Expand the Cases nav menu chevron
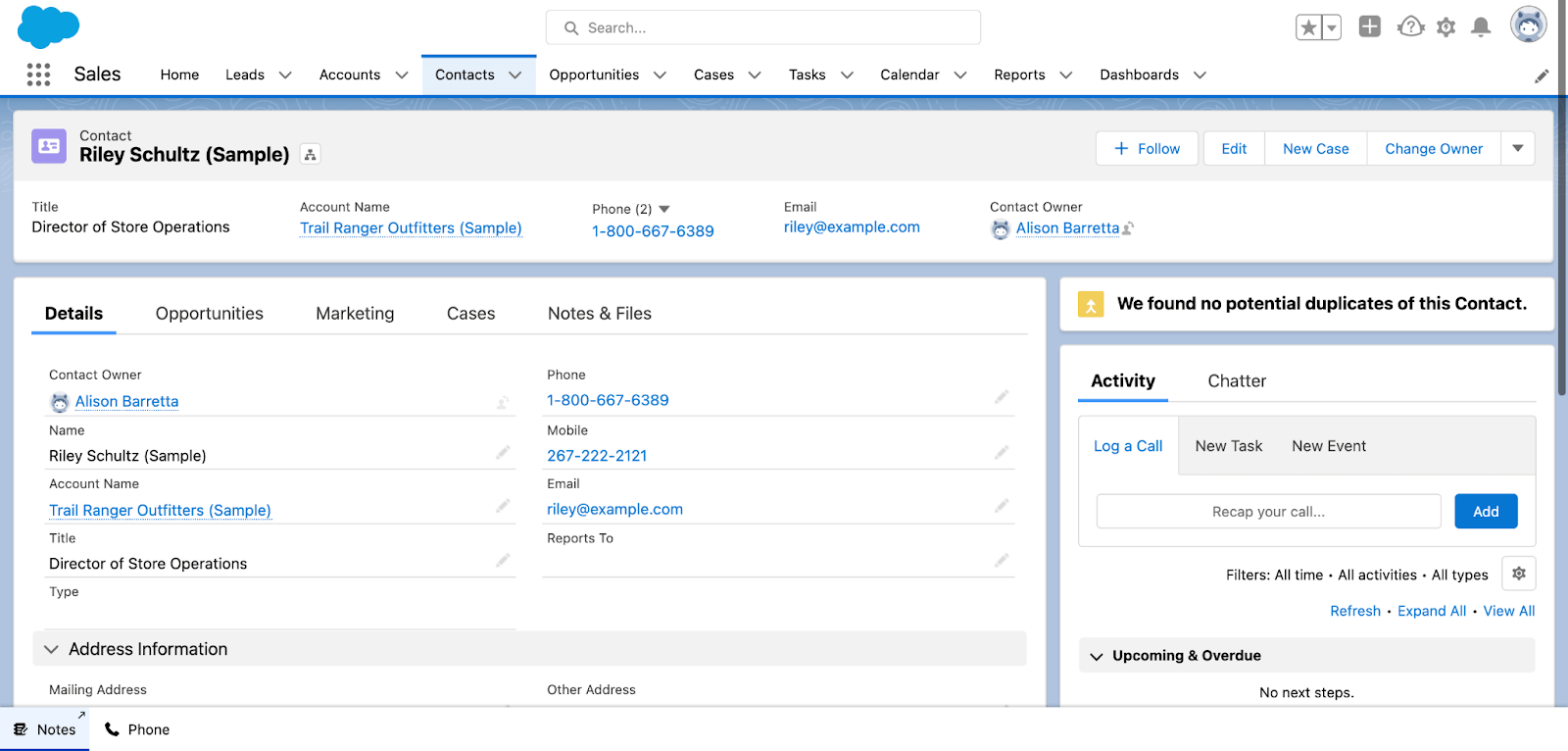The height and width of the screenshot is (751, 1568). 755,75
